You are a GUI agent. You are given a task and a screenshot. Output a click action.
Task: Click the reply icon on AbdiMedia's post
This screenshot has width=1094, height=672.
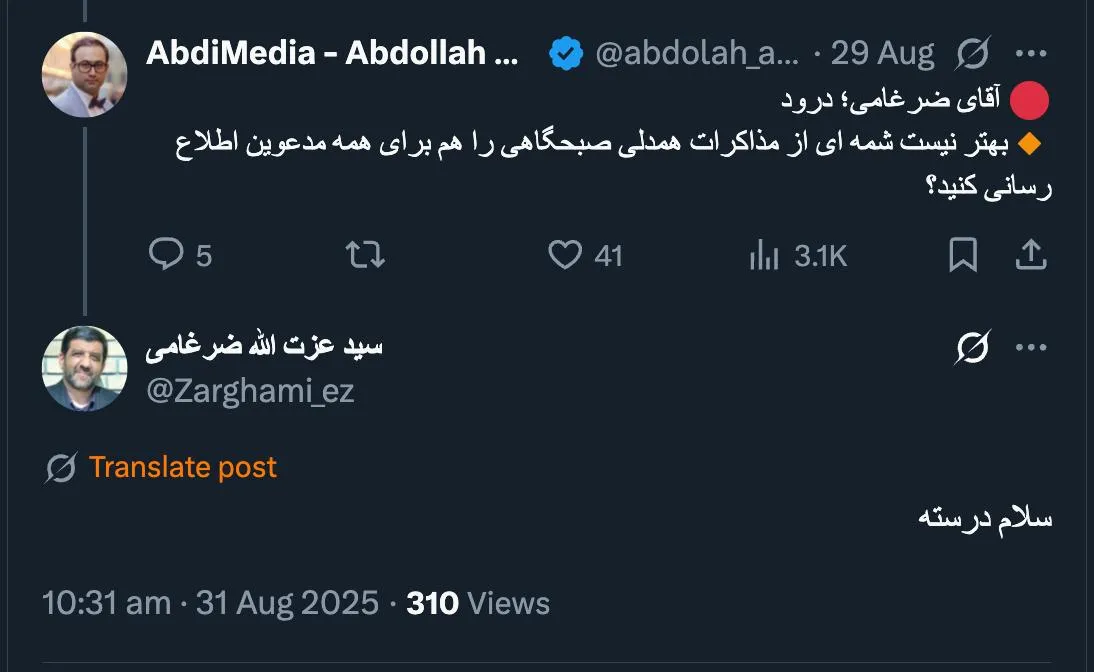(166, 256)
